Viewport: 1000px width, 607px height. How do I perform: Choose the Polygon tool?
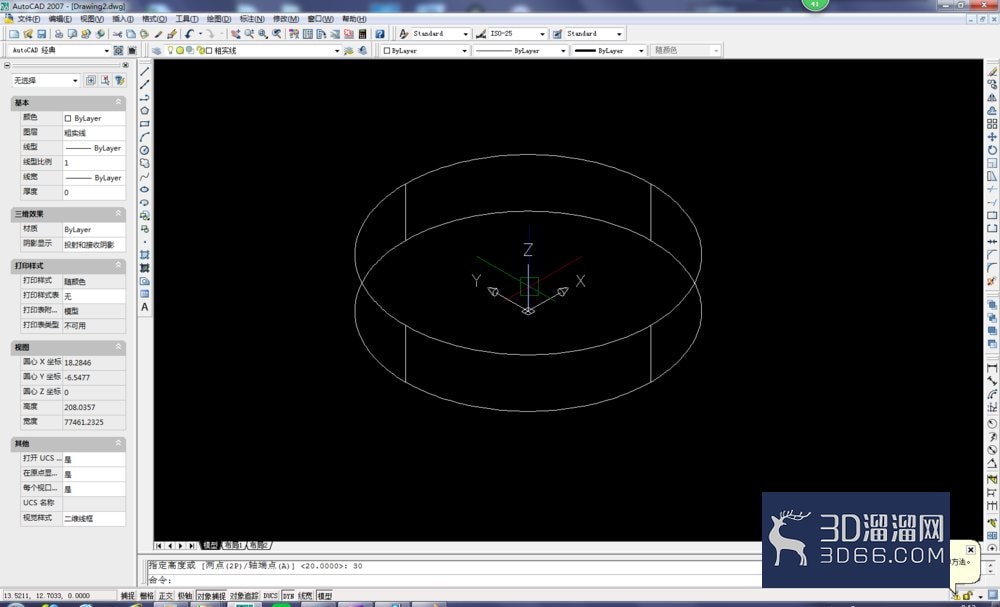tap(145, 110)
